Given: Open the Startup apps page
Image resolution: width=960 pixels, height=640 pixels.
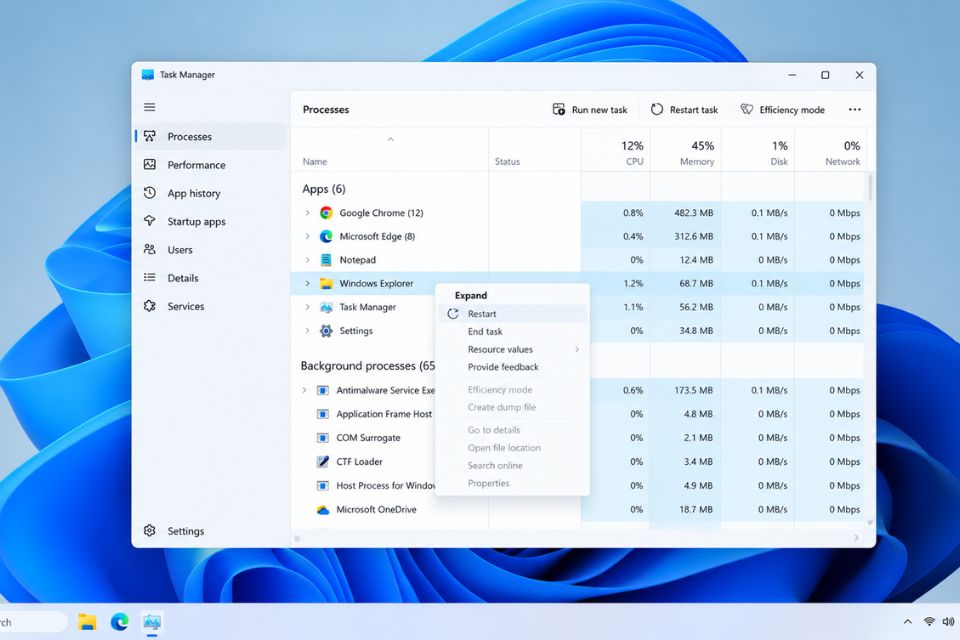Looking at the screenshot, I should tap(211, 220).
